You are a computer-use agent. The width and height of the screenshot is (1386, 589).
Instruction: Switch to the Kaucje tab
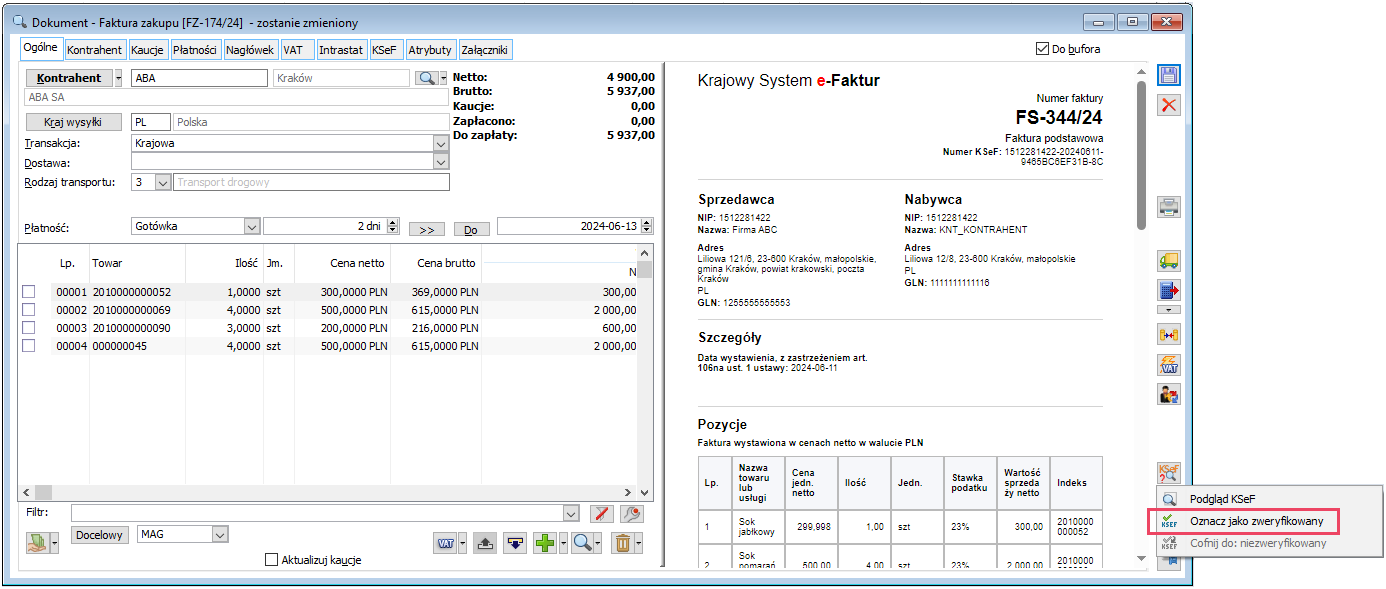click(x=148, y=49)
